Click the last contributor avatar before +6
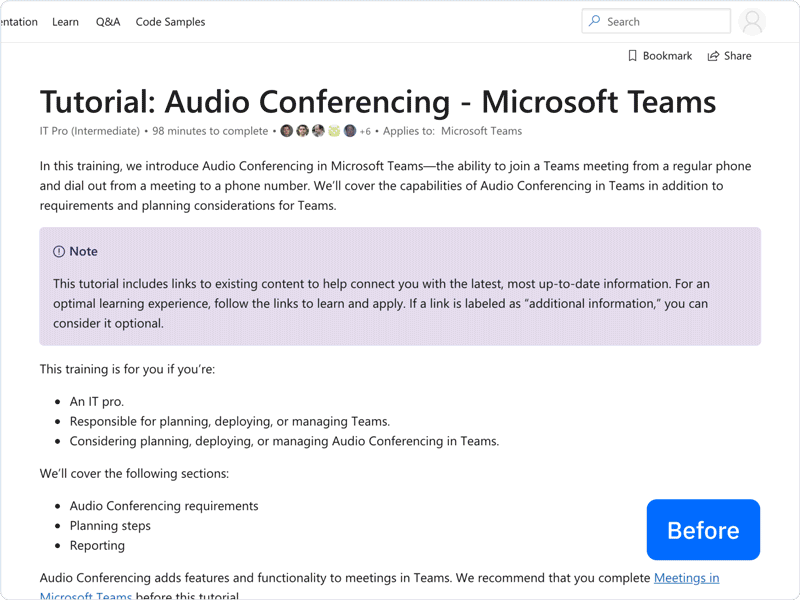Image resolution: width=800 pixels, height=600 pixels. [350, 131]
